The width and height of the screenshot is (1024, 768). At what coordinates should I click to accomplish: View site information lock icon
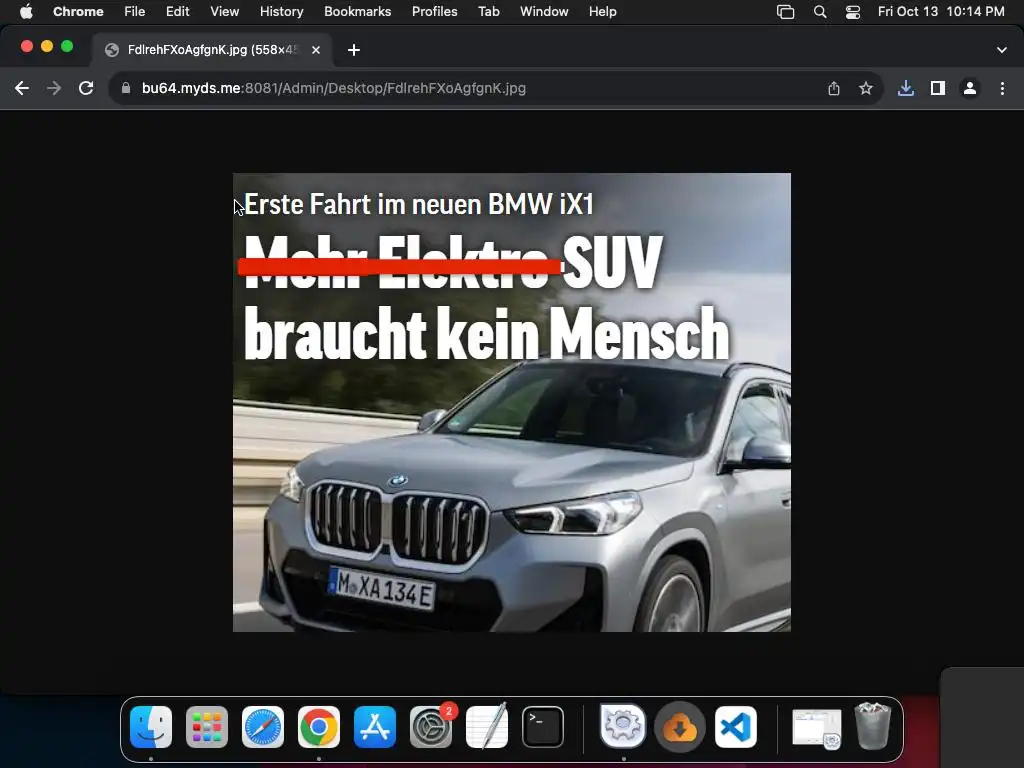click(x=126, y=88)
